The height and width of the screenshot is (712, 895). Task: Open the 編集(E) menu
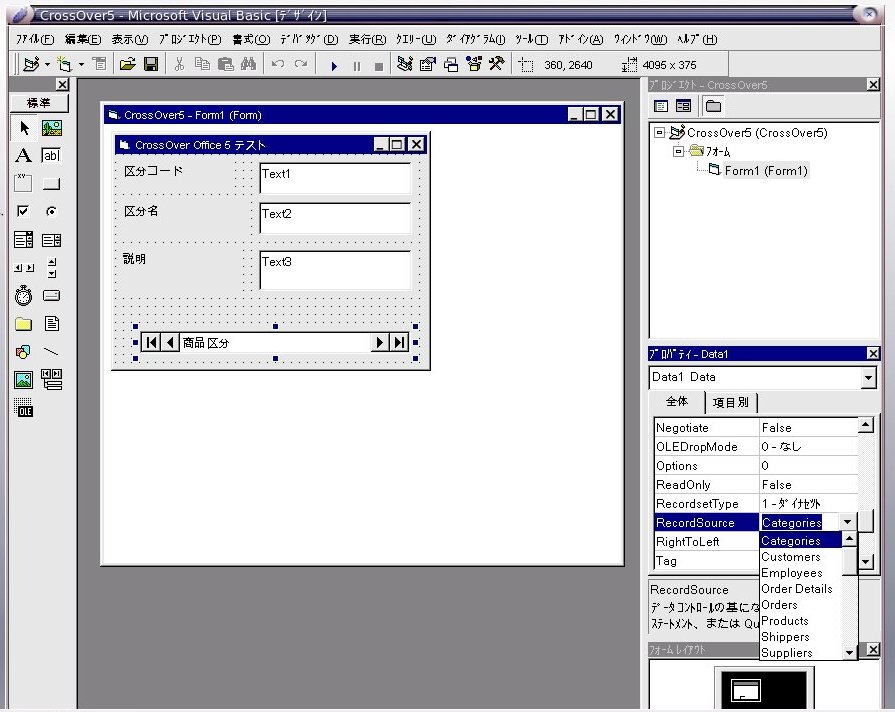click(83, 39)
